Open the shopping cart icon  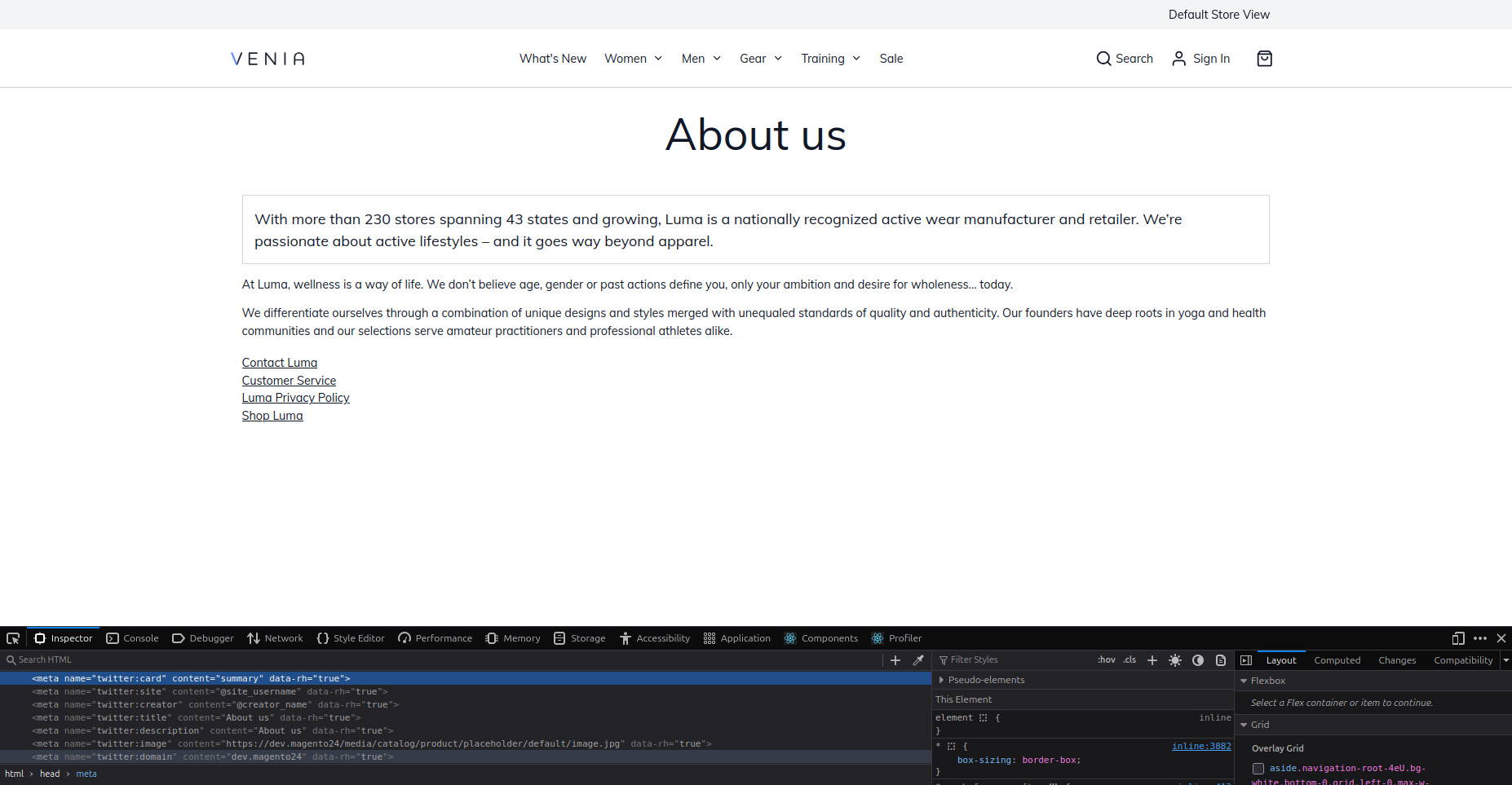click(1264, 59)
